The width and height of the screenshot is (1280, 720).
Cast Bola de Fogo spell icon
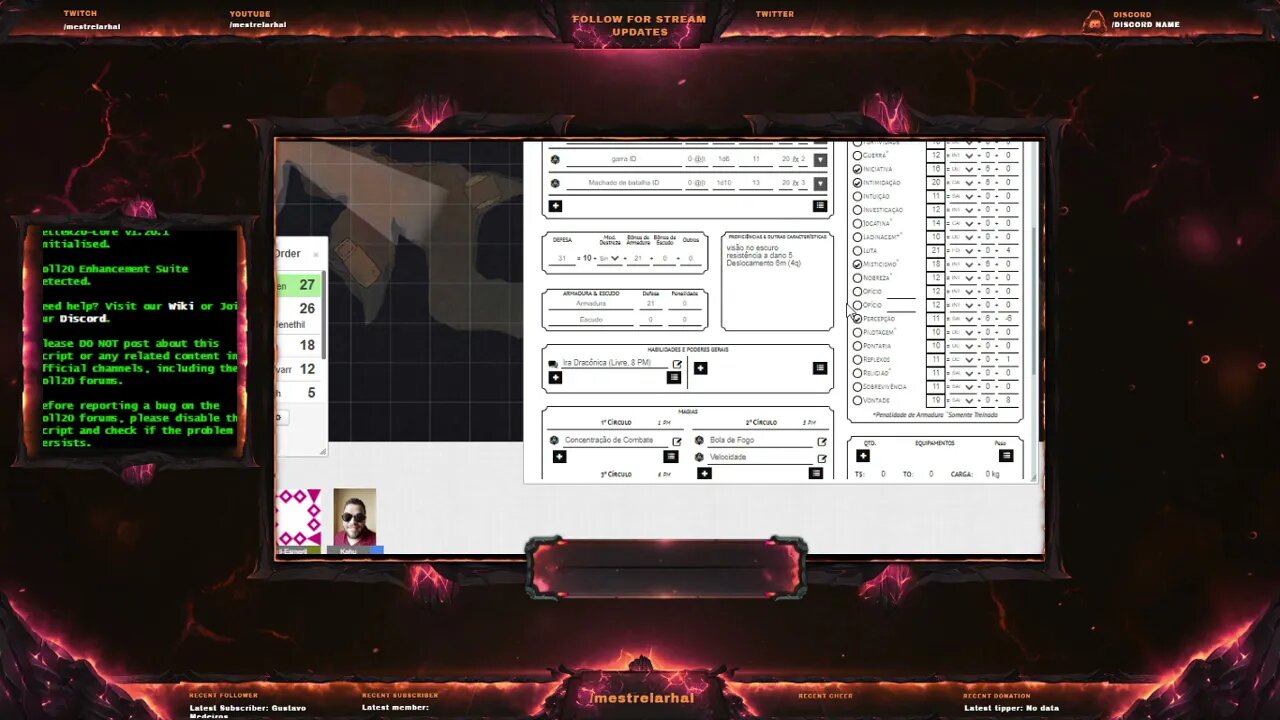[x=699, y=440]
